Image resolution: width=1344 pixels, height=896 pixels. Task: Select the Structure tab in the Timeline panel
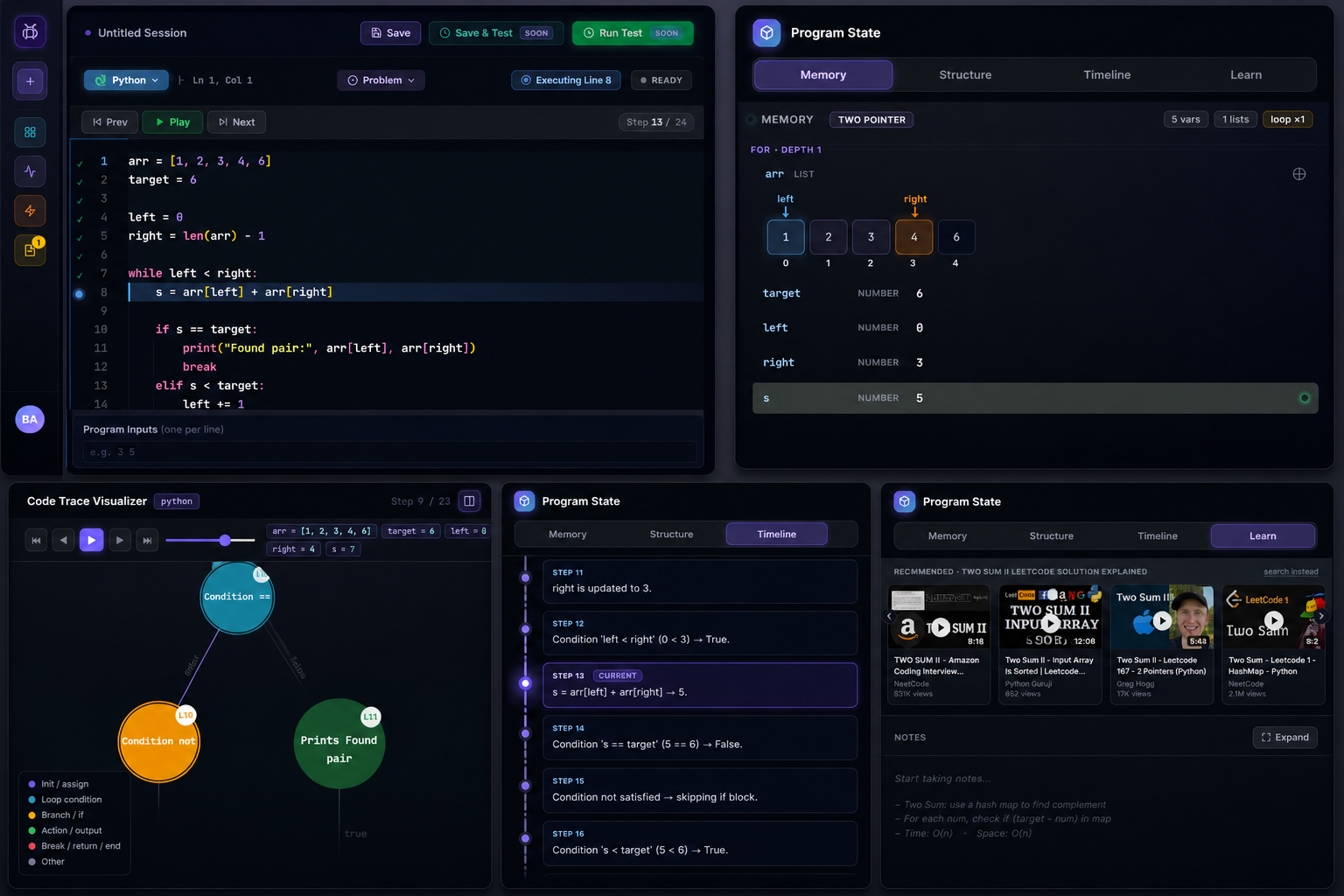(x=671, y=535)
